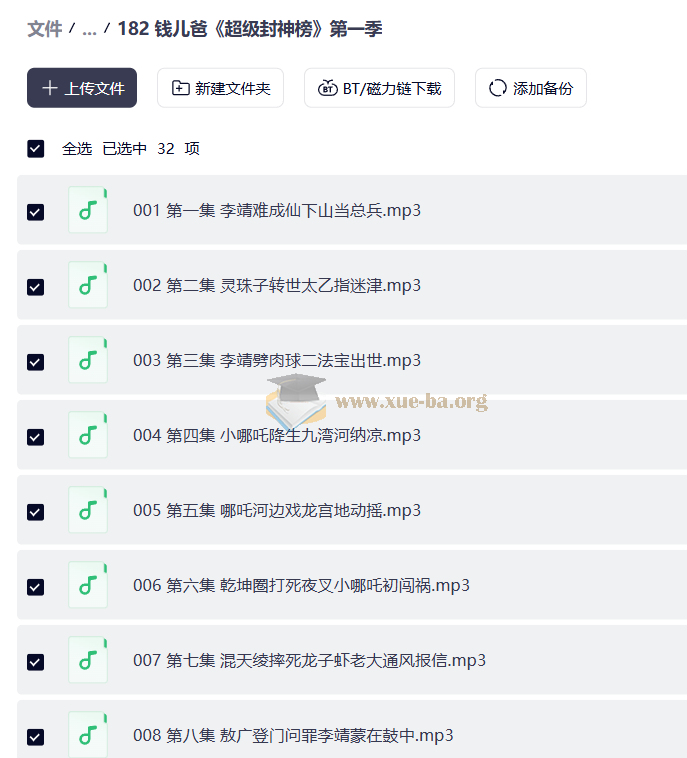Click the BT magnet download icon
The height and width of the screenshot is (758, 687).
pos(327,88)
